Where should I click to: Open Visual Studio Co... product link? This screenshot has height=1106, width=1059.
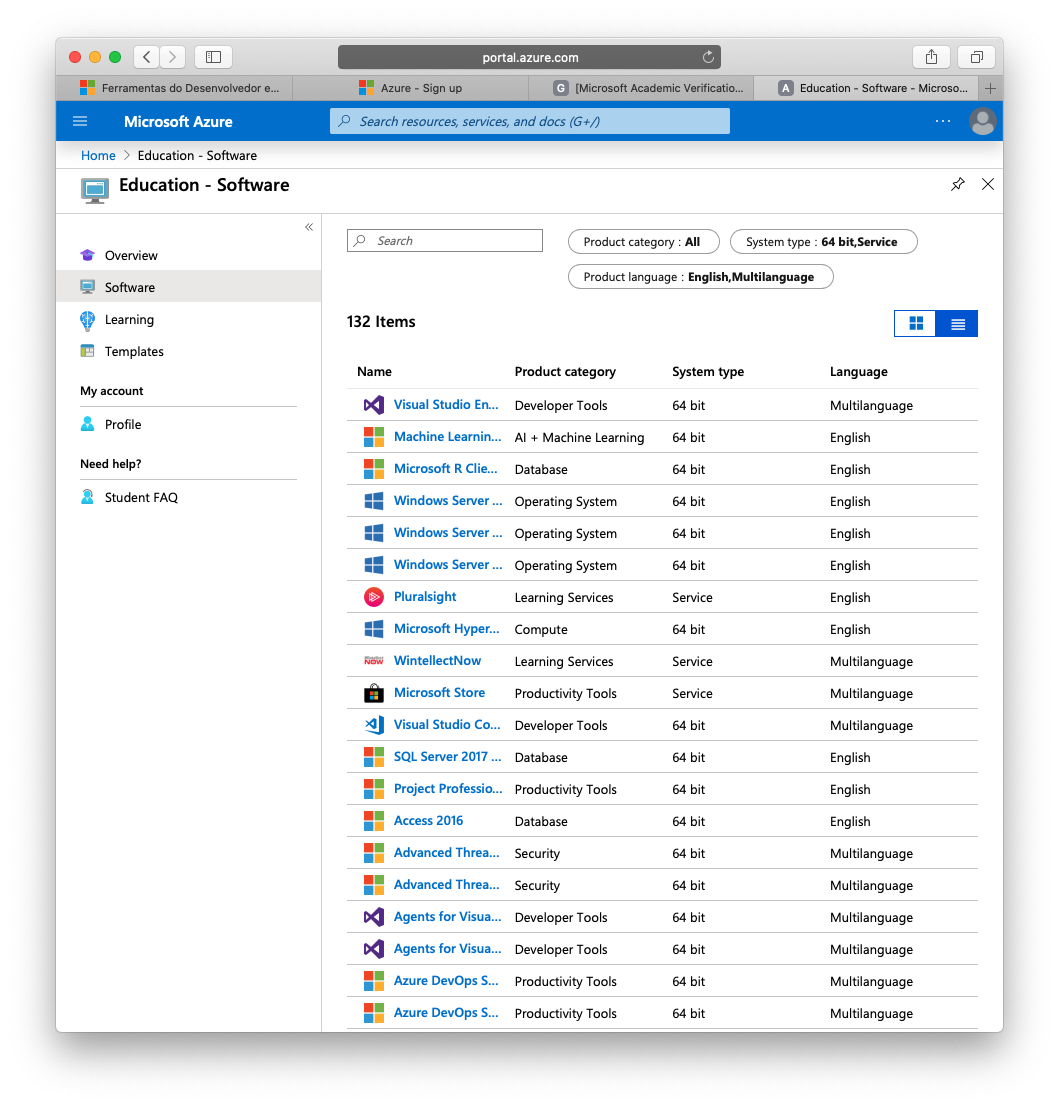447,724
